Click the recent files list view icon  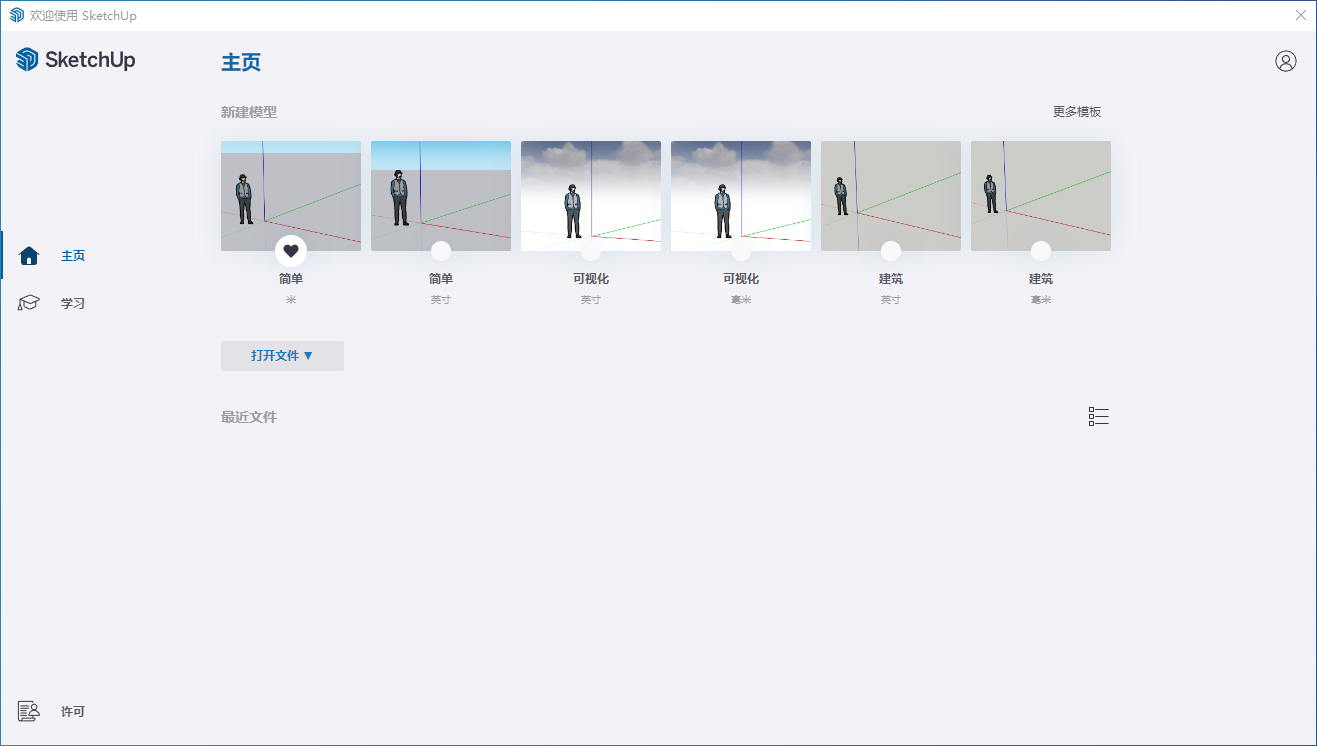coord(1098,417)
